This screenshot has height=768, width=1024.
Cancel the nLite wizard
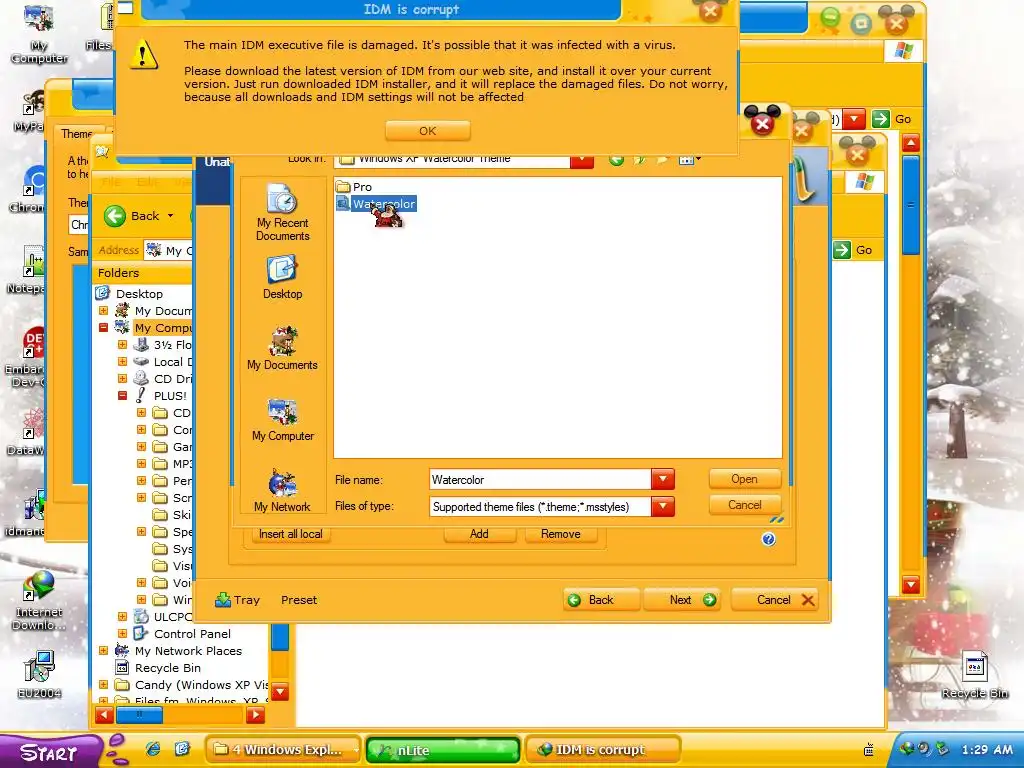(x=775, y=600)
